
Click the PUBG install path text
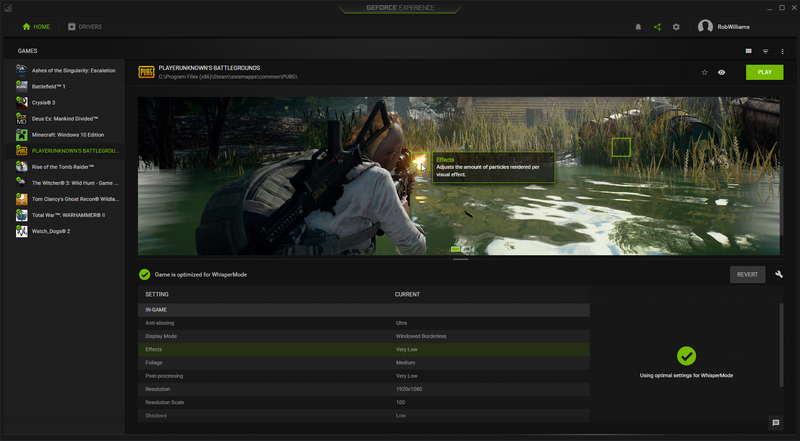(x=228, y=77)
